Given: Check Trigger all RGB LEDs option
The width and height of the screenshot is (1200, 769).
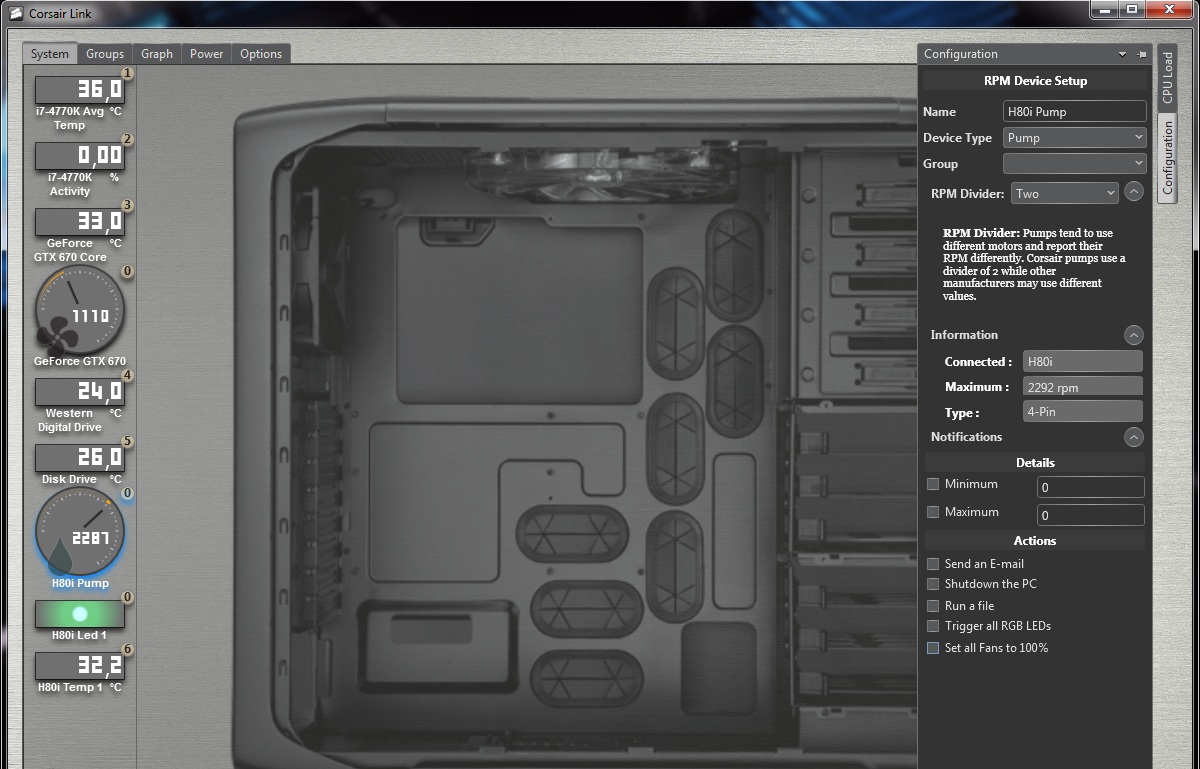Looking at the screenshot, I should (933, 626).
